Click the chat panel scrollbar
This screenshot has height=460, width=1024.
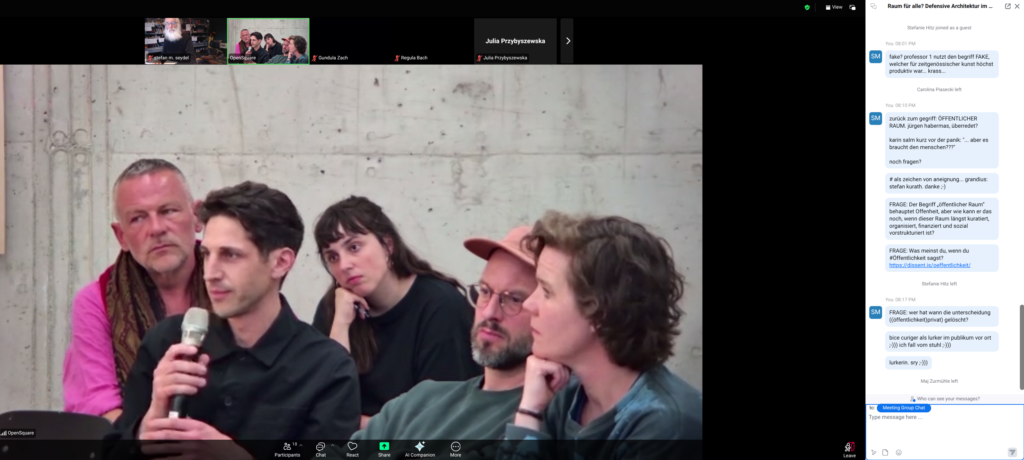point(1020,345)
